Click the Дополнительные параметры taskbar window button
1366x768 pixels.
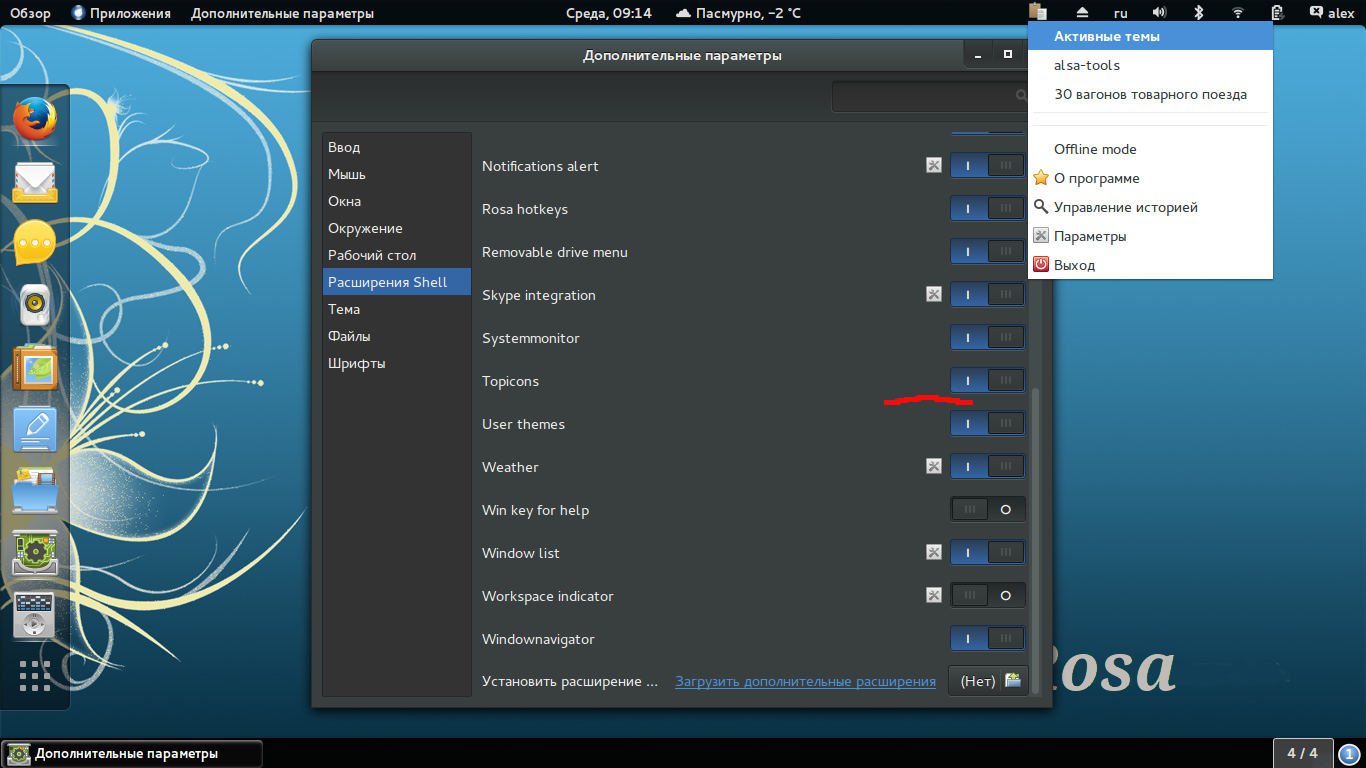point(132,753)
